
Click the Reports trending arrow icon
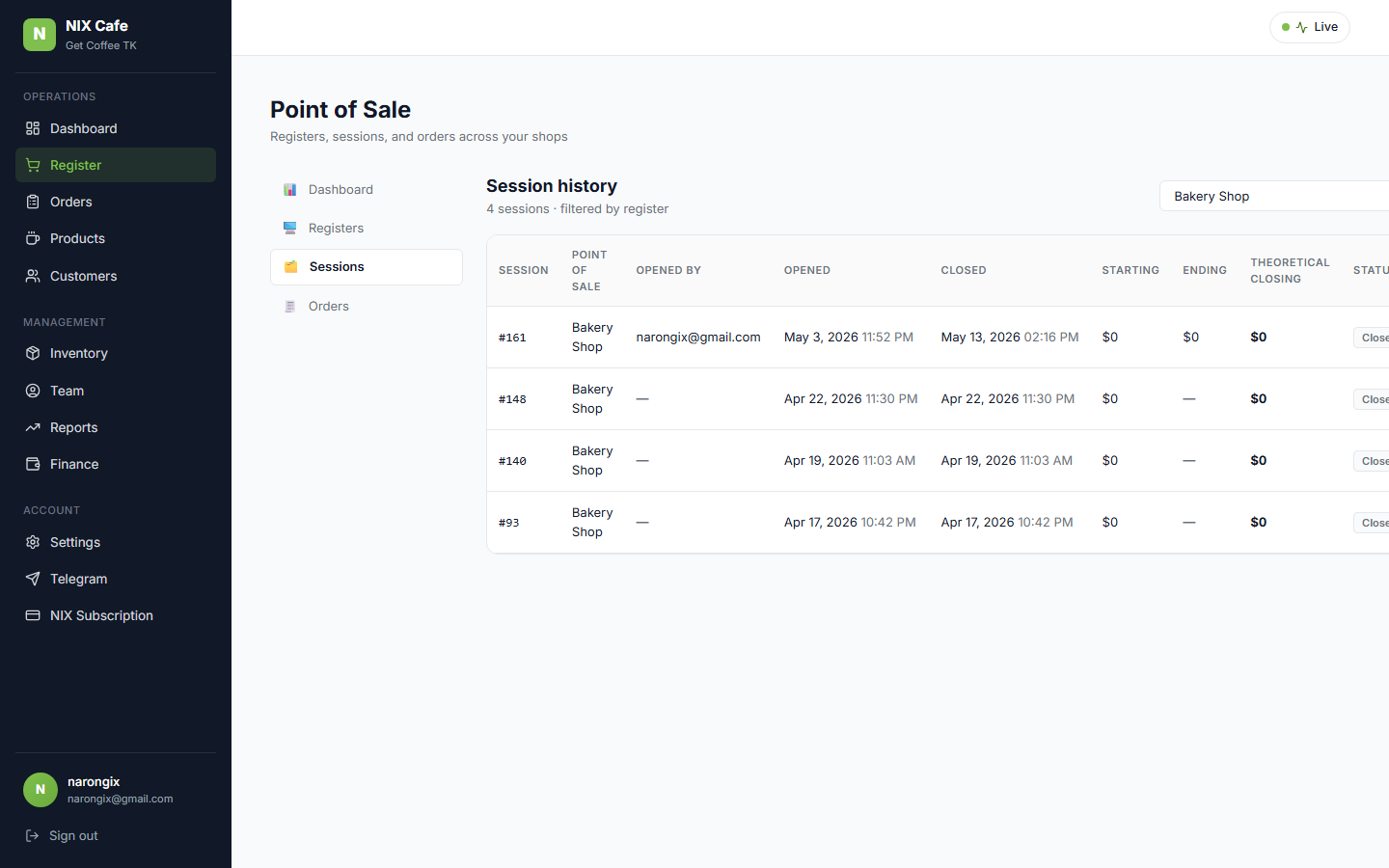[33, 427]
